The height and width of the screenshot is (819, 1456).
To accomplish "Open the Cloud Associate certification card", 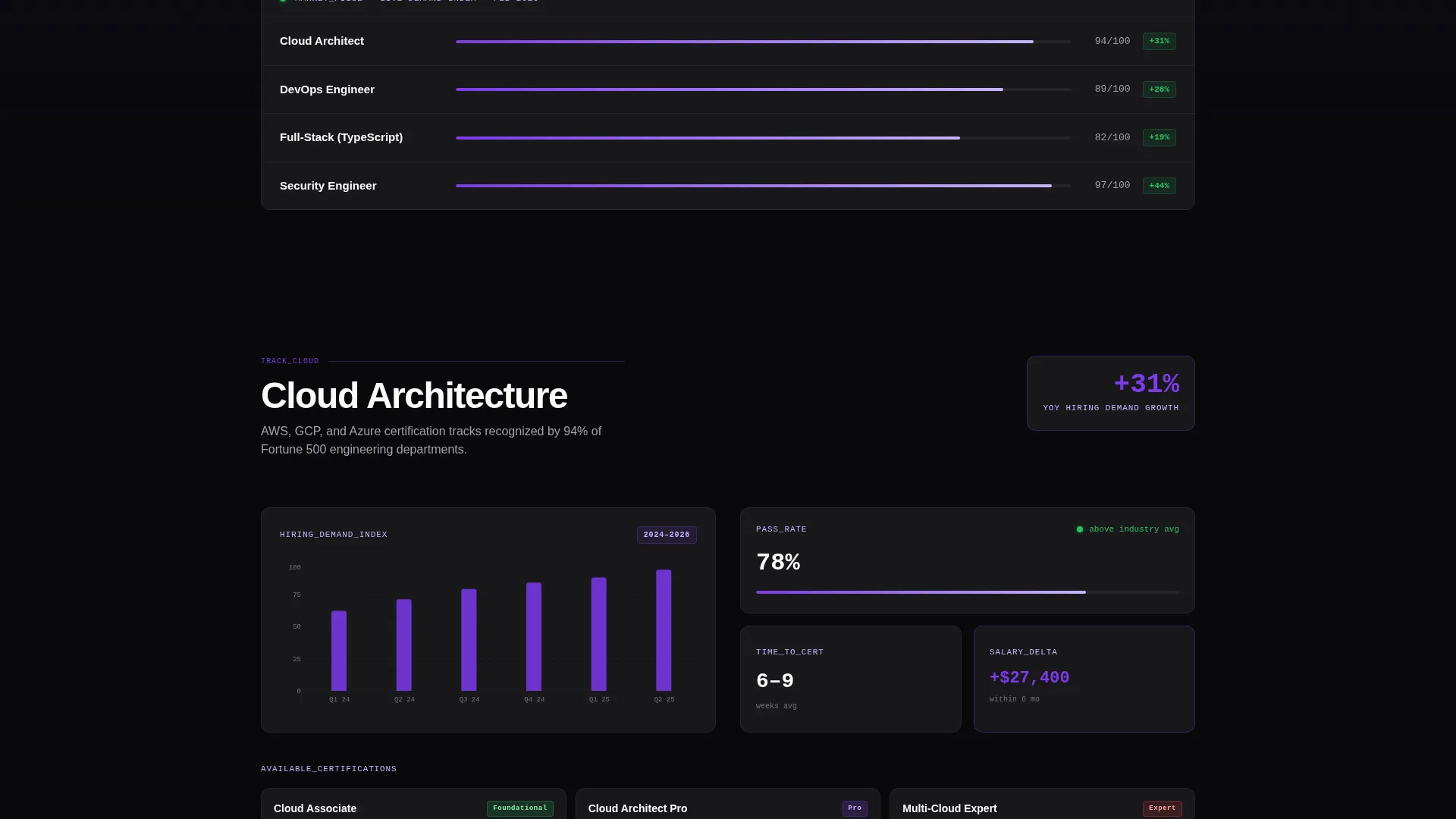I will 413,804.
